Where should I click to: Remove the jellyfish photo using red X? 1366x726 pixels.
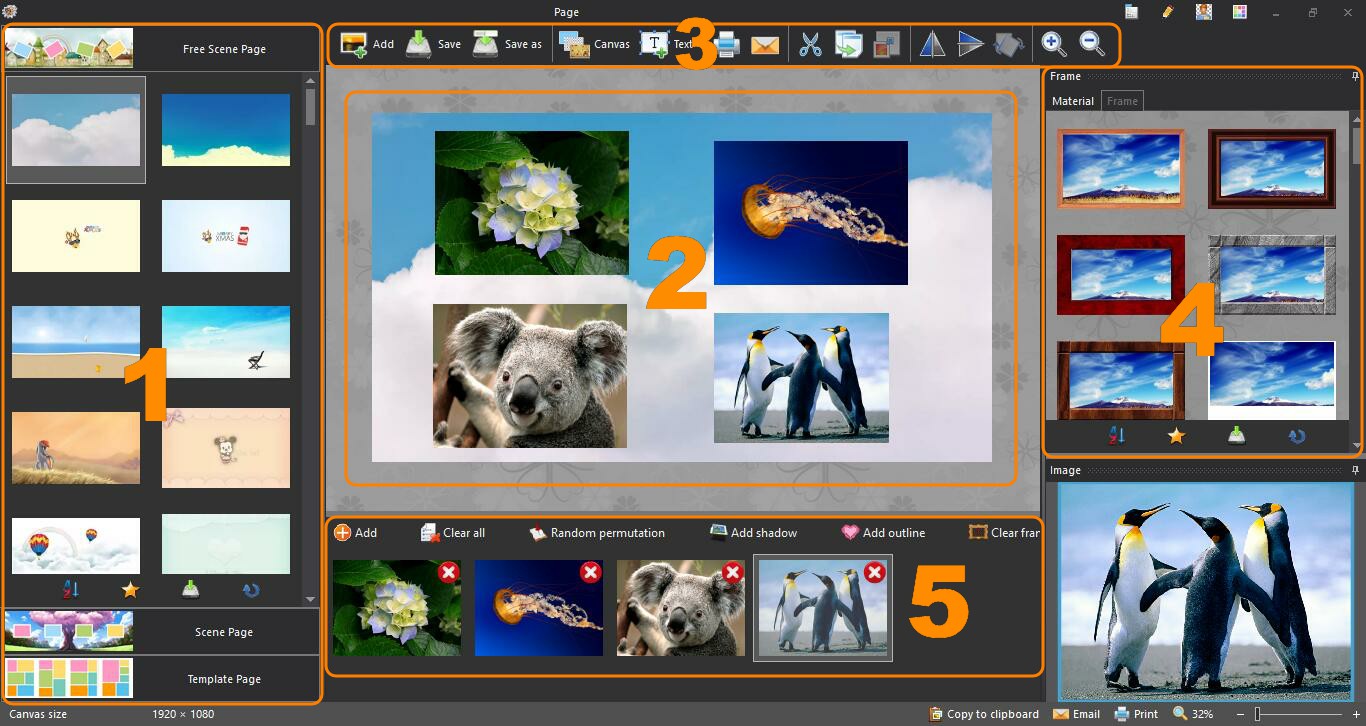591,572
